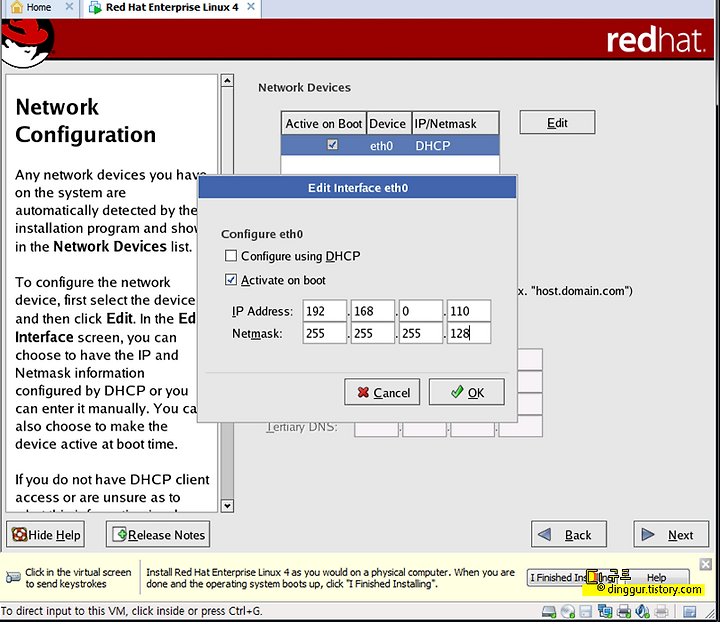Go Back to previous installer step

click(569, 534)
